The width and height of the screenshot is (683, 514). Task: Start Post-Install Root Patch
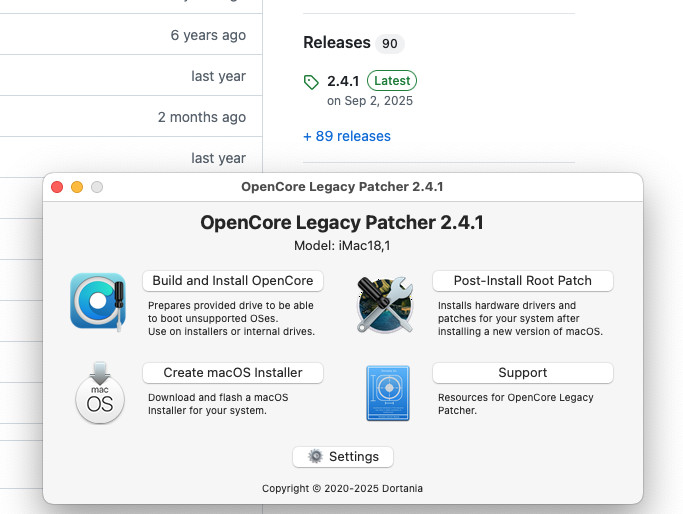click(x=523, y=281)
